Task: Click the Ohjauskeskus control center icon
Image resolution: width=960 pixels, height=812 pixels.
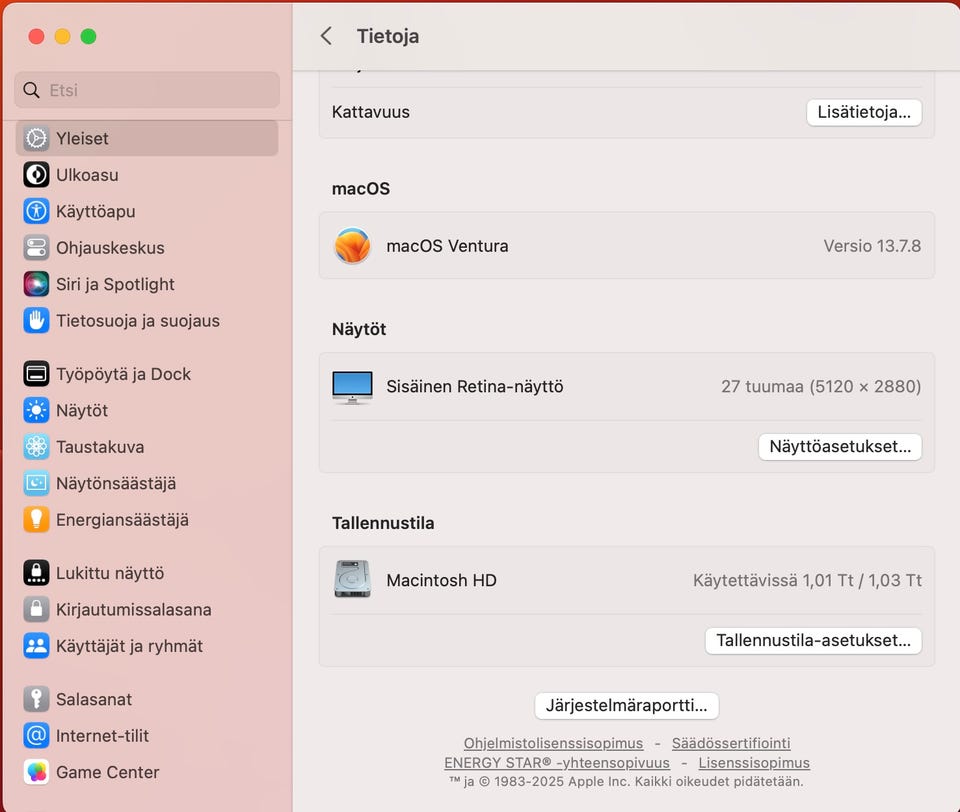Action: tap(36, 248)
